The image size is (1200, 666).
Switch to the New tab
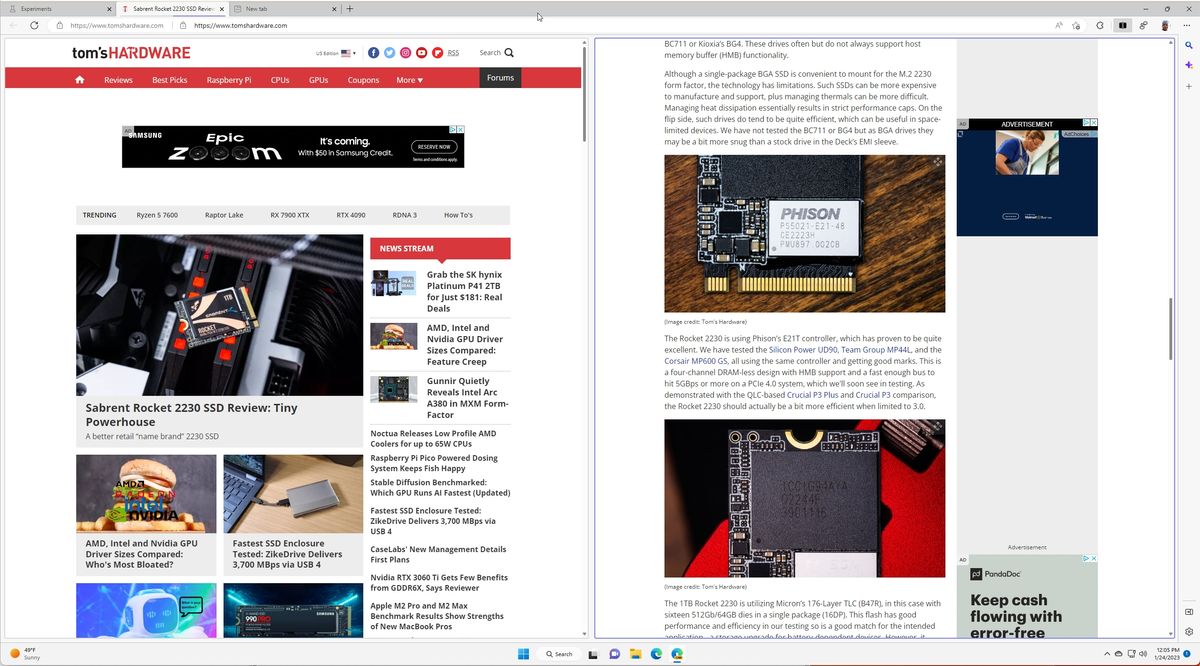258,8
